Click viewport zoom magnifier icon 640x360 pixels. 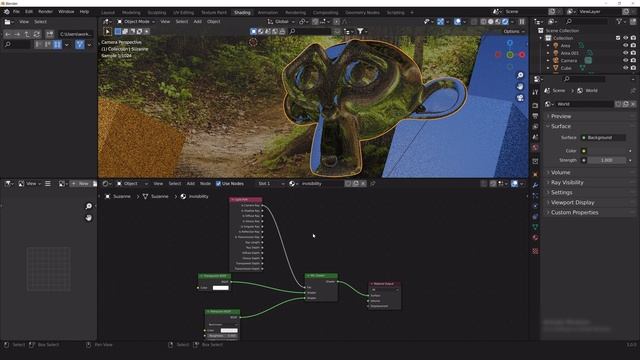coord(520,76)
